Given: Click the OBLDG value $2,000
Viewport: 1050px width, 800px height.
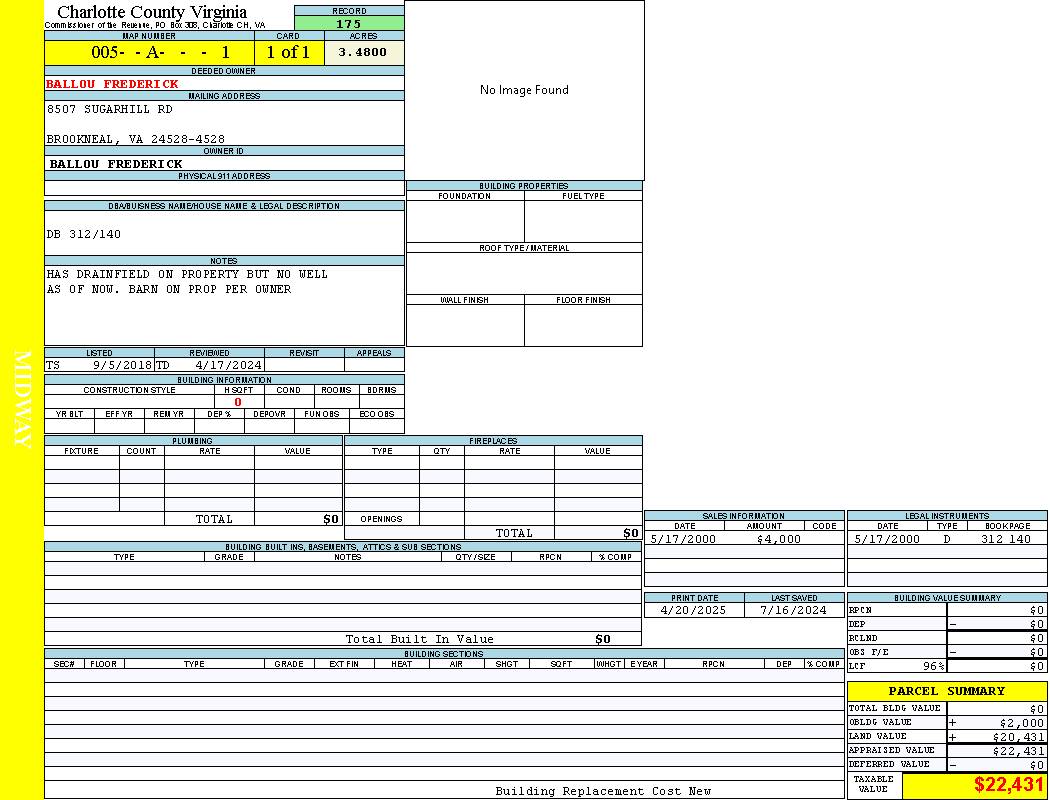Looking at the screenshot, I should click(1021, 722).
